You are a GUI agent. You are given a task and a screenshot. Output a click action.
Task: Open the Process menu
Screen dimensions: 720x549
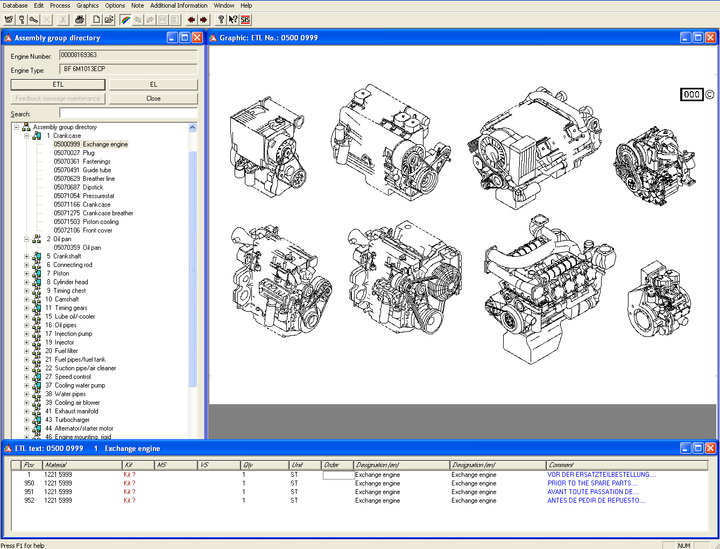point(60,6)
